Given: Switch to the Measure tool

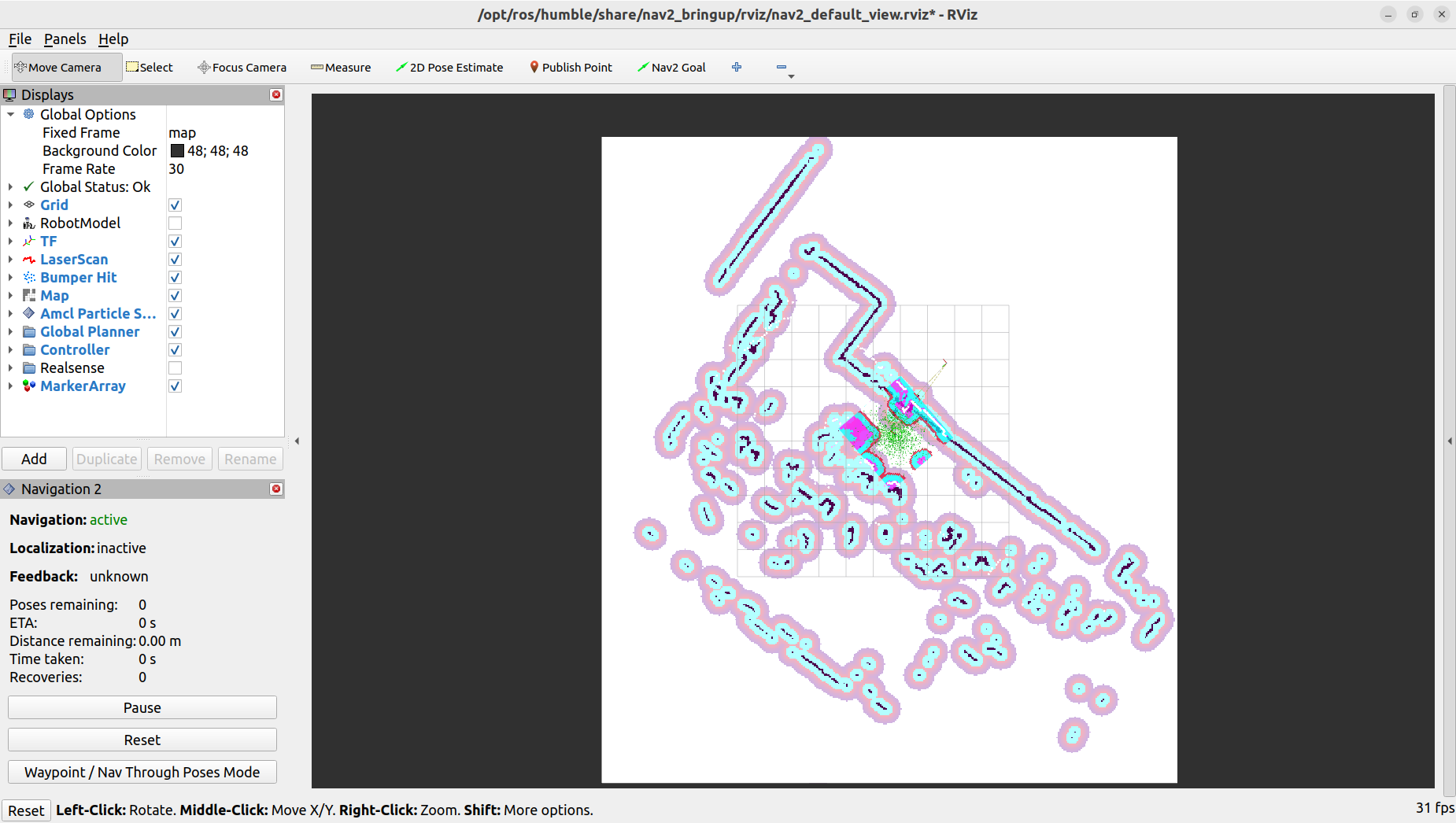Looking at the screenshot, I should (x=340, y=67).
